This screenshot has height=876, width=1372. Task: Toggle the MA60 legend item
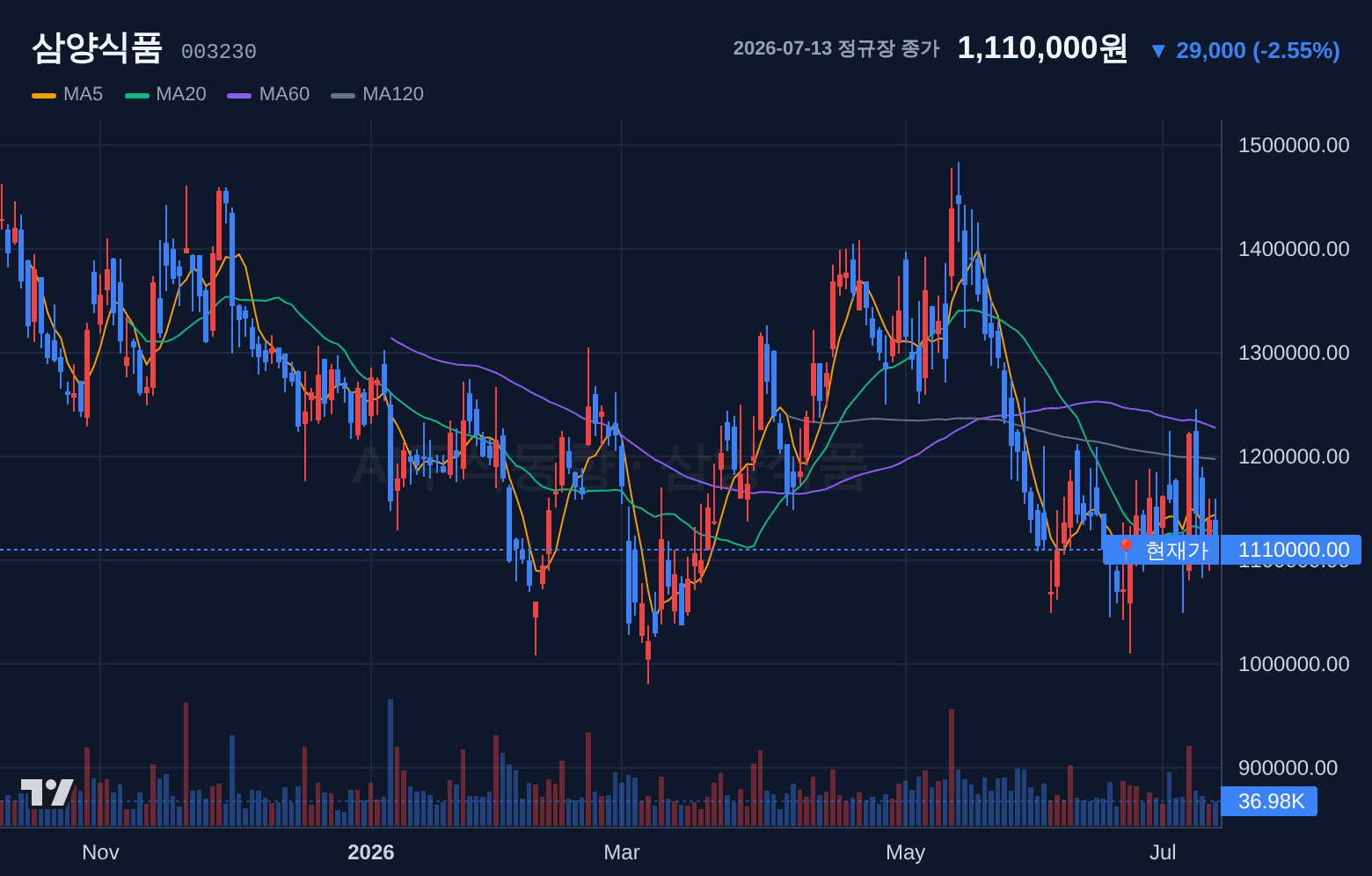(268, 94)
